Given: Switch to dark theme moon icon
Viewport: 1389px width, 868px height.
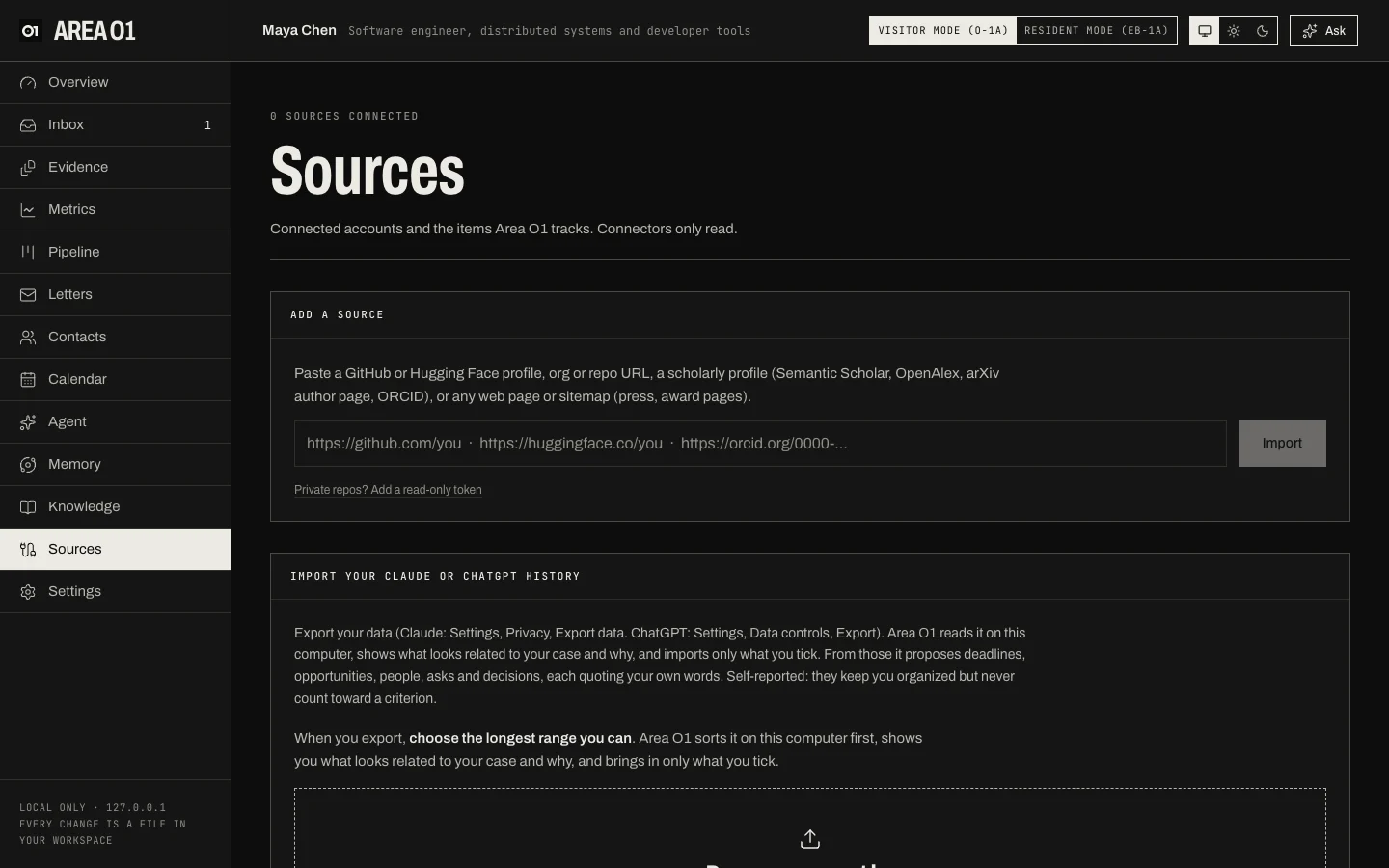Looking at the screenshot, I should [x=1263, y=31].
